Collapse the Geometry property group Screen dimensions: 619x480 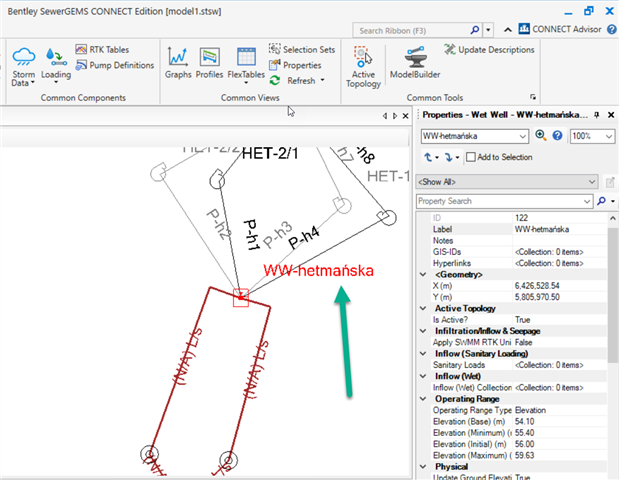[x=422, y=274]
